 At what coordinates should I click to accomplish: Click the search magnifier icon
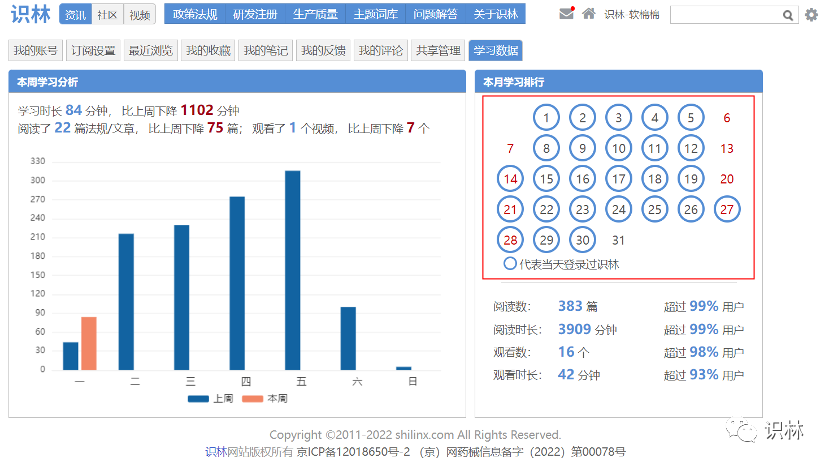[787, 15]
